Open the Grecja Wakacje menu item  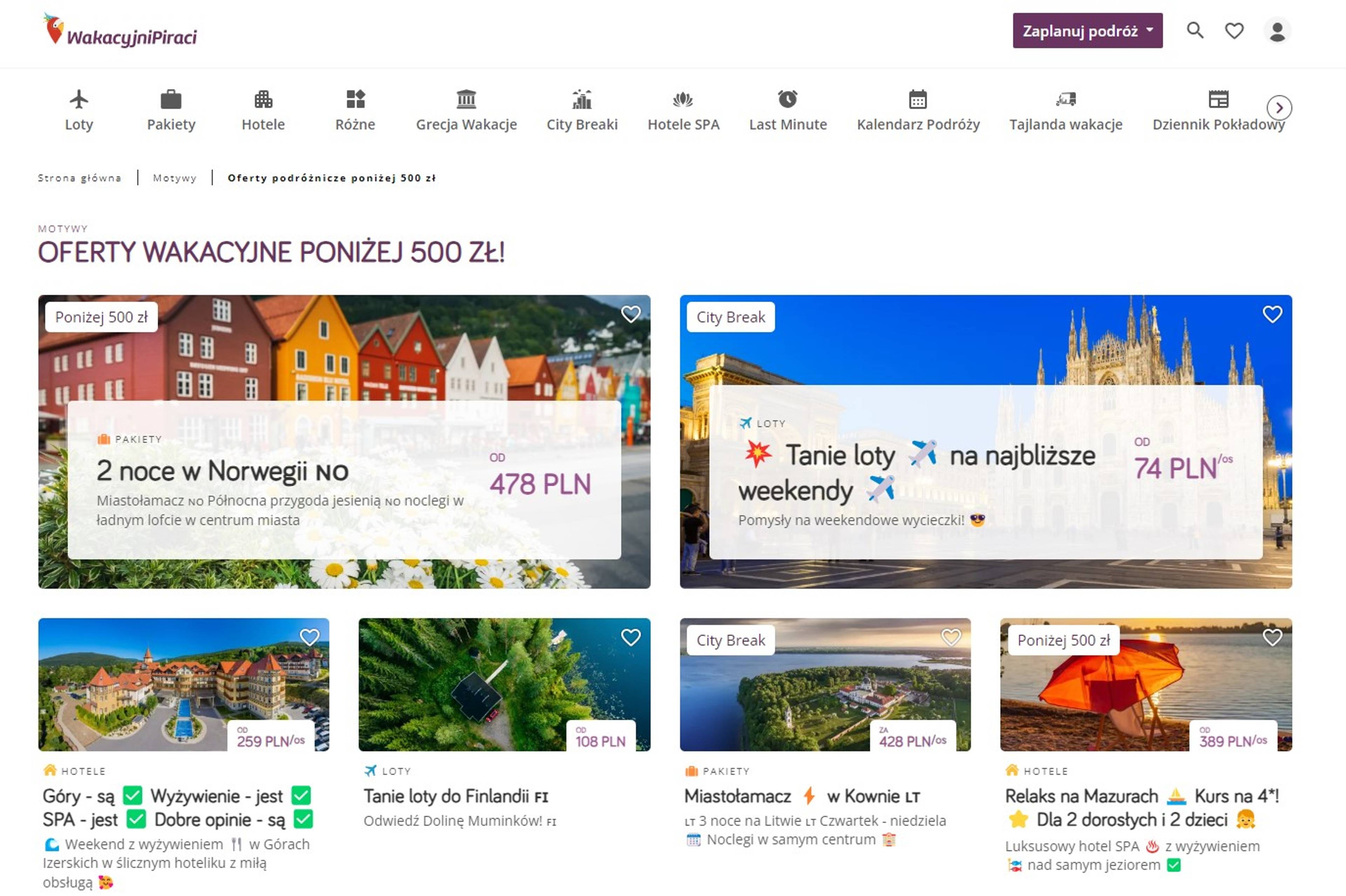[466, 124]
